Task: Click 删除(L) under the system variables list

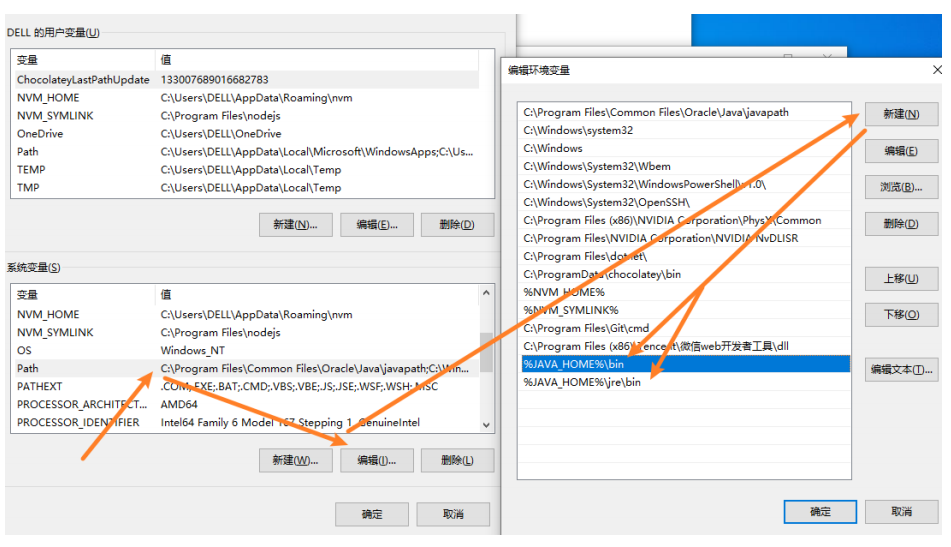Action: click(x=456, y=460)
